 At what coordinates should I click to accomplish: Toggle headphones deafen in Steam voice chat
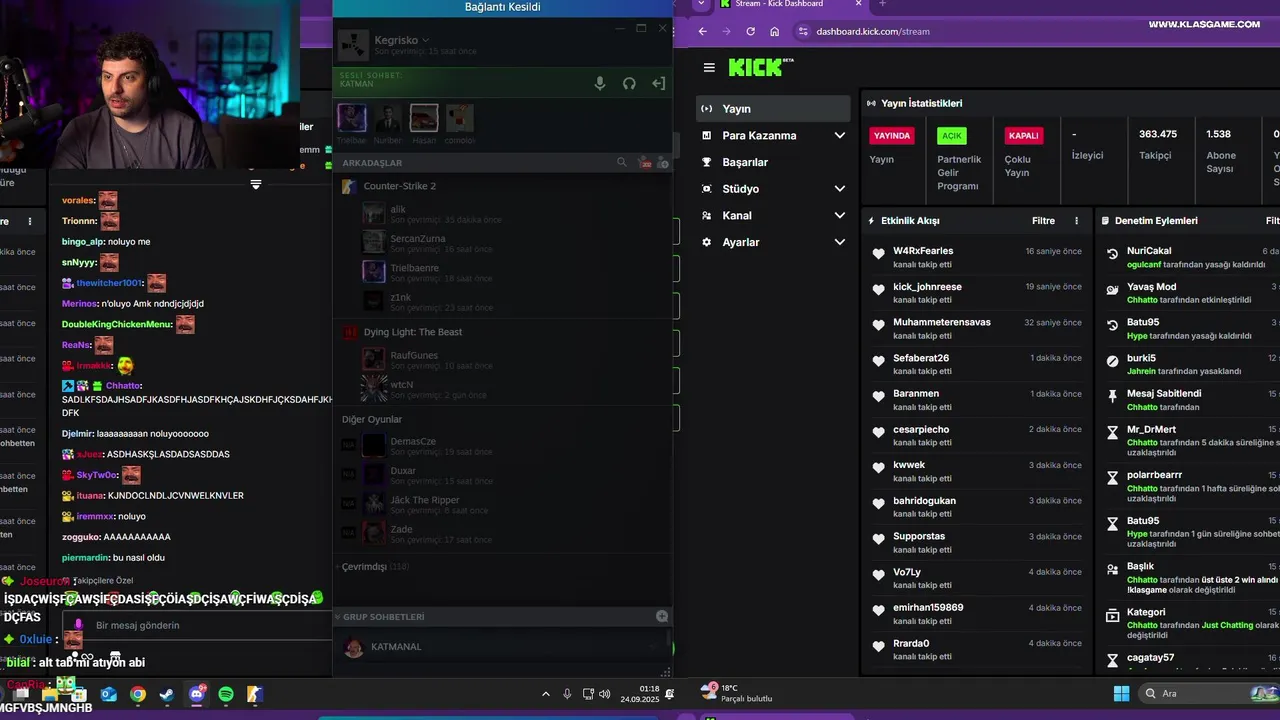point(629,84)
